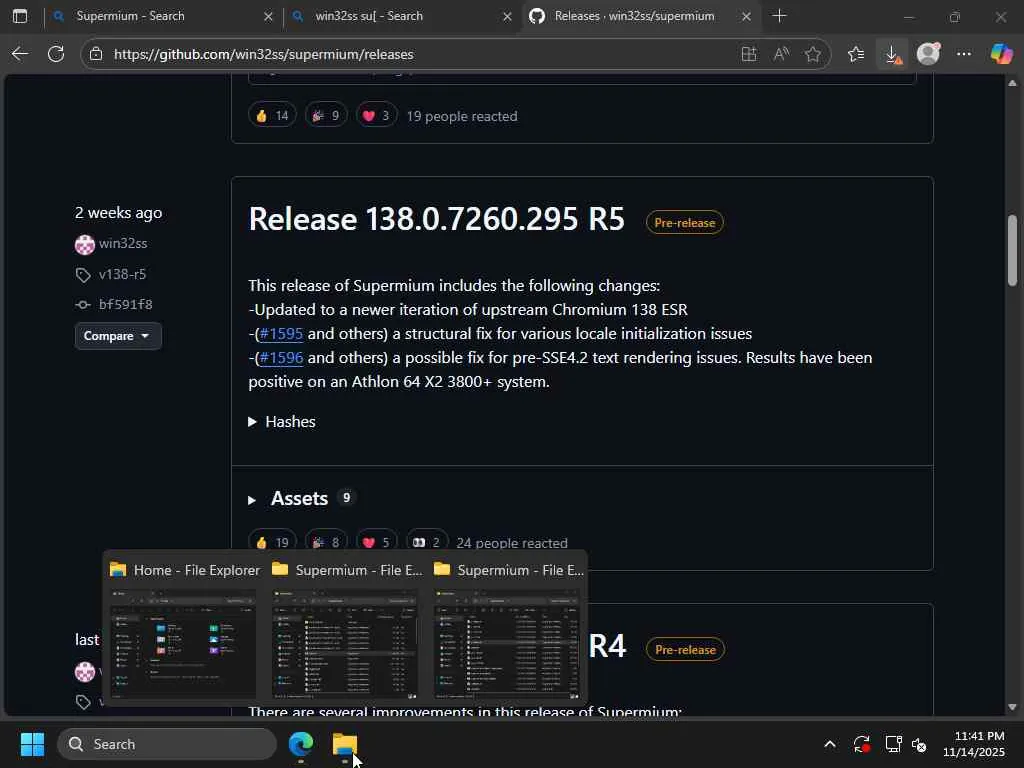Open the split screen icon in address bar
The image size is (1024, 768).
click(x=749, y=54)
